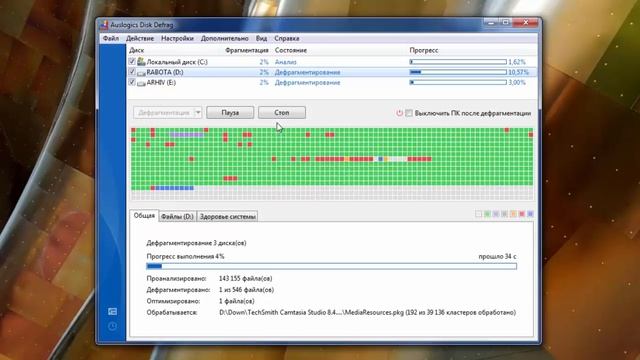This screenshot has width=640, height=360.
Task: Click the Дефрагментирование 3 диска(ов) heading
Action: [196, 243]
